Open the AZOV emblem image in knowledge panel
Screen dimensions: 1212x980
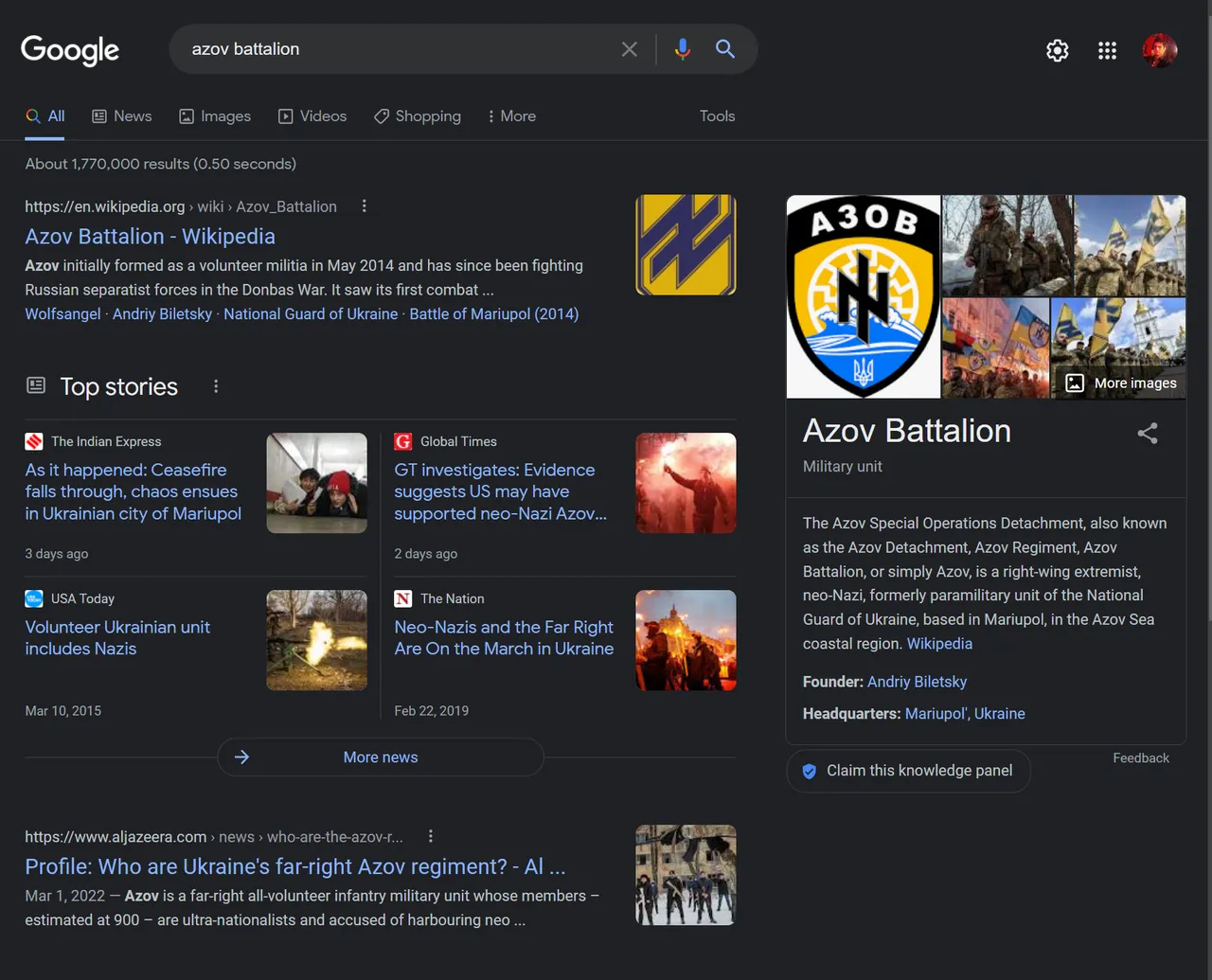point(864,296)
